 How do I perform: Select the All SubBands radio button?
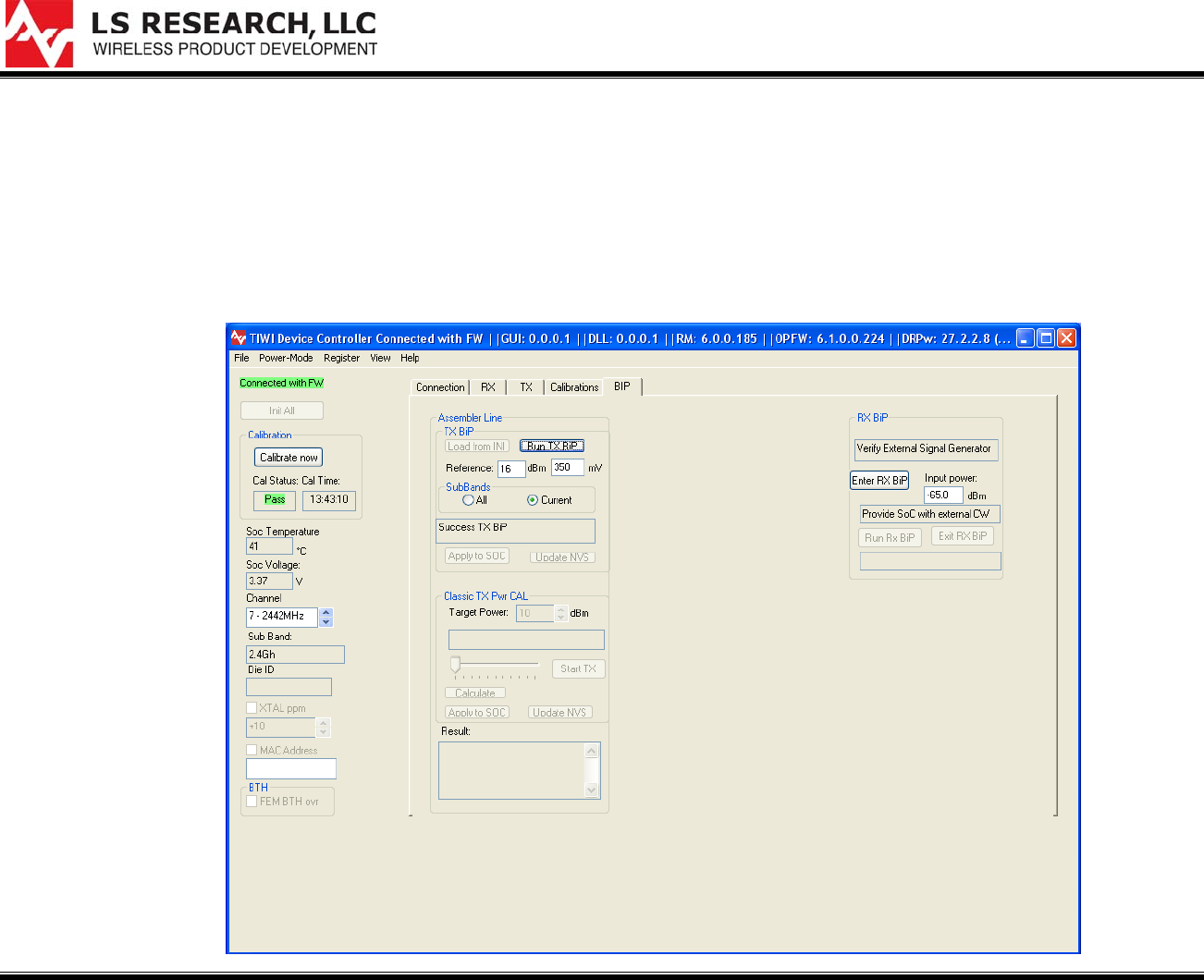(x=468, y=500)
